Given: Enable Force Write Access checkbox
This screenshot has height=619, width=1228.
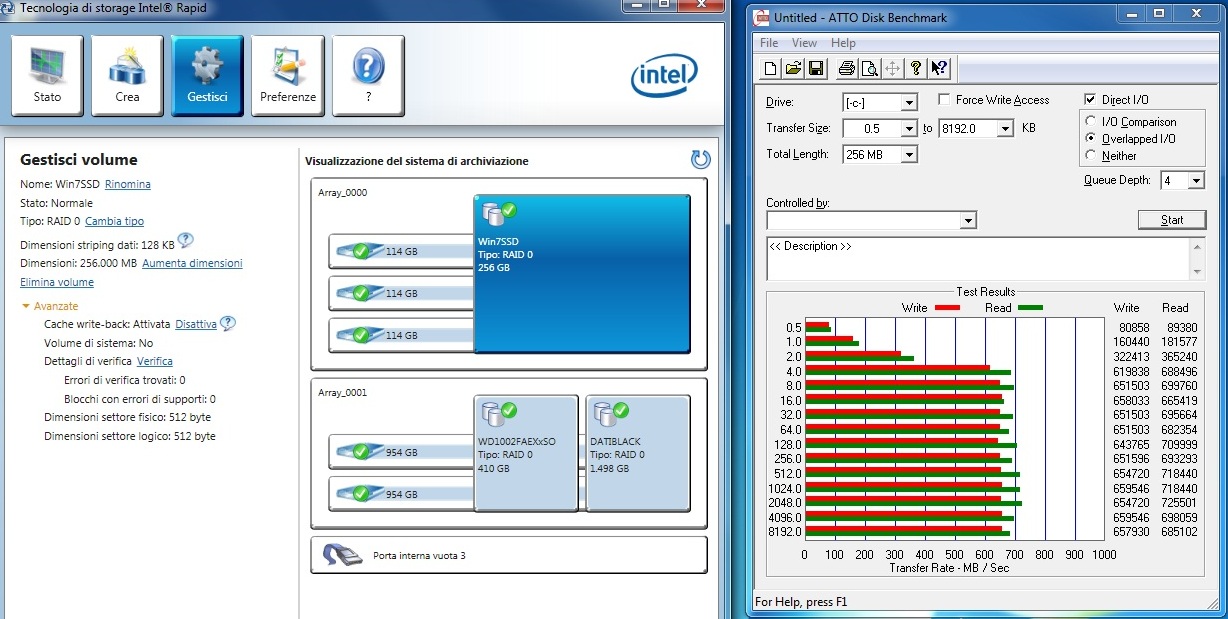Looking at the screenshot, I should point(945,100).
